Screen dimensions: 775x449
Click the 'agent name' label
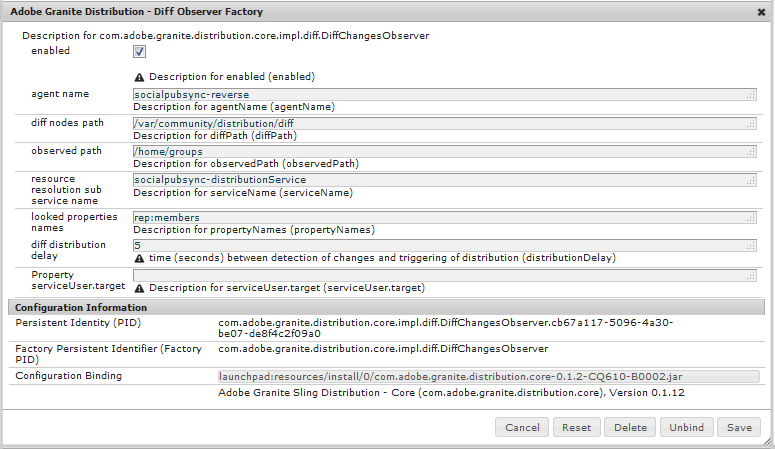[x=60, y=94]
